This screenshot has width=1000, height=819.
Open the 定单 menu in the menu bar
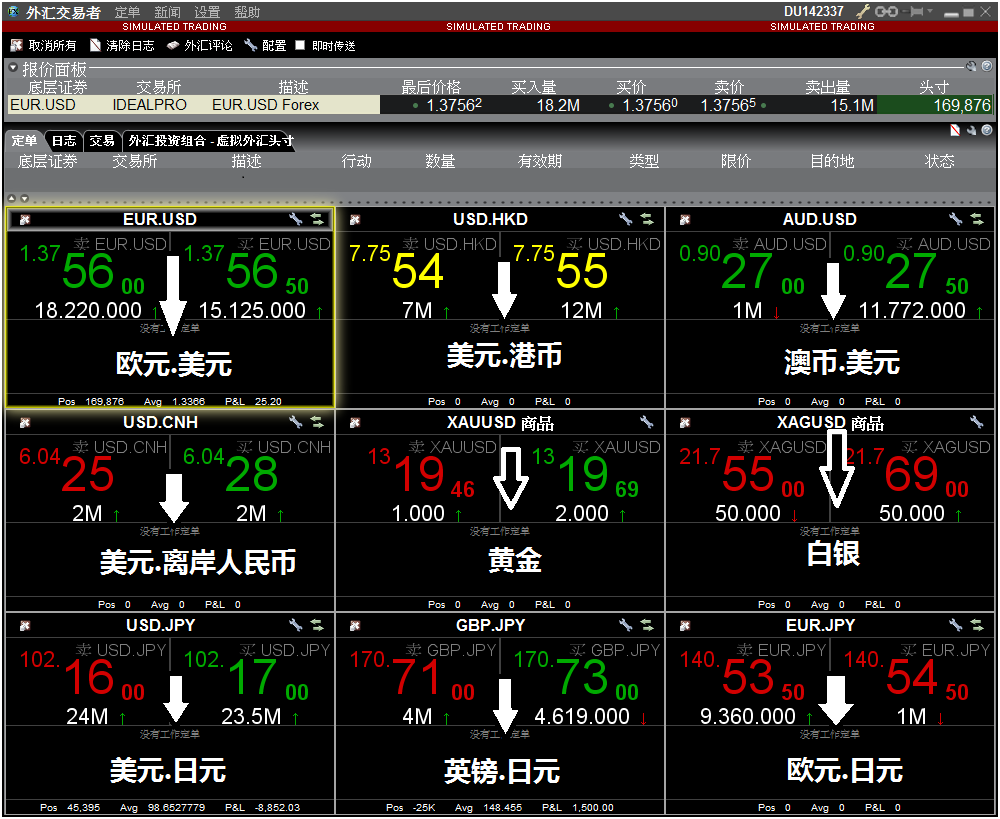[x=127, y=12]
